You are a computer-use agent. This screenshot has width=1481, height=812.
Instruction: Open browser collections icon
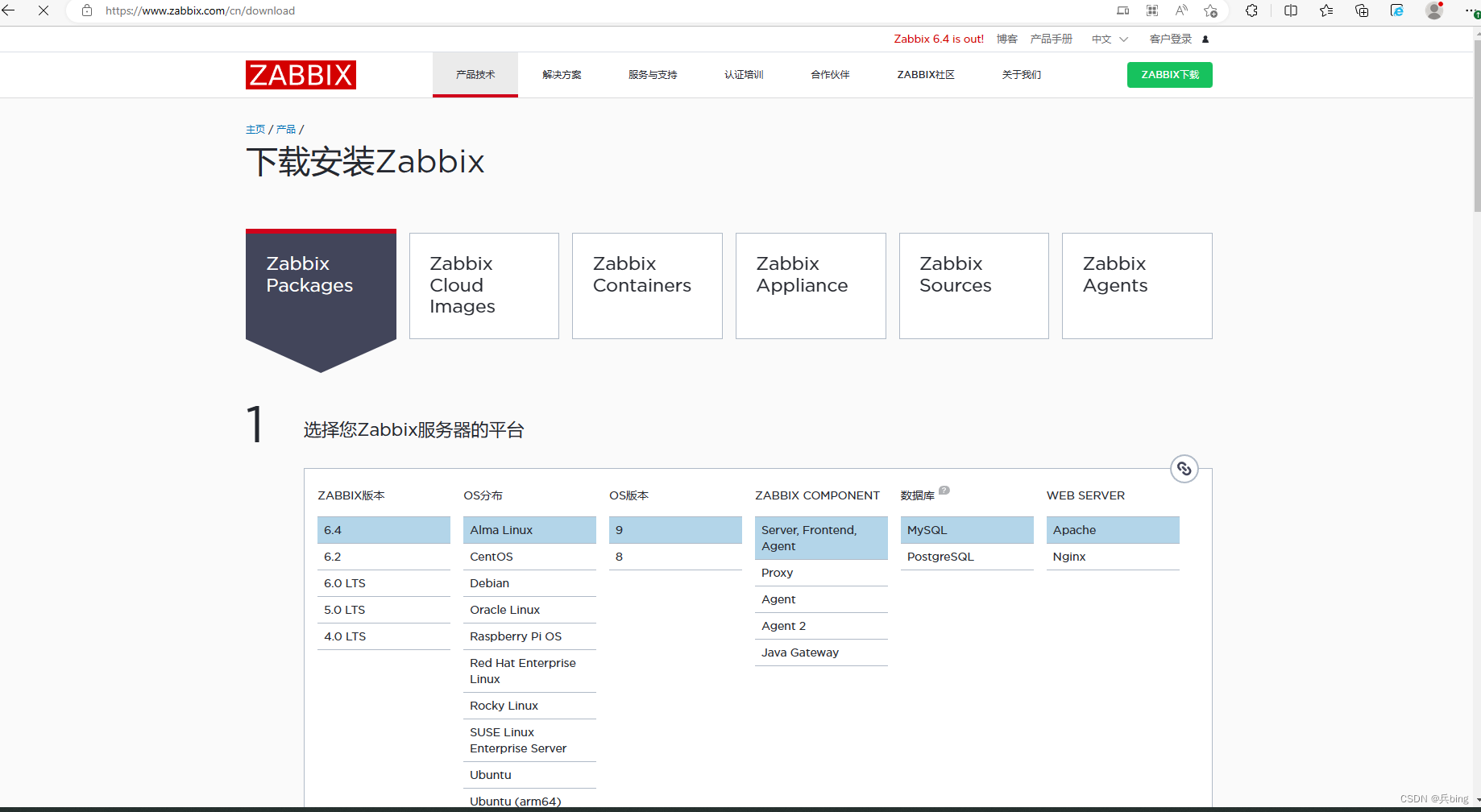coord(1362,10)
